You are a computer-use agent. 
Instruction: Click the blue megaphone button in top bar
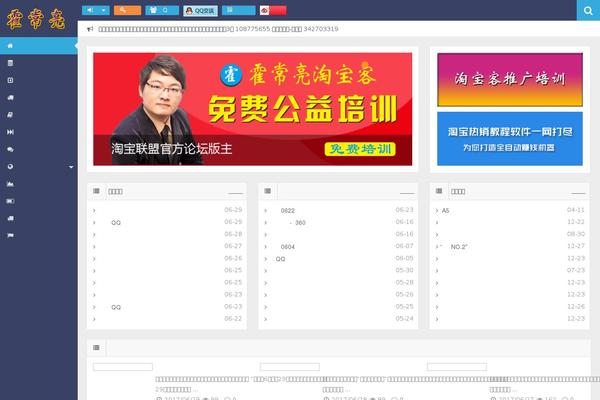[x=90, y=10]
